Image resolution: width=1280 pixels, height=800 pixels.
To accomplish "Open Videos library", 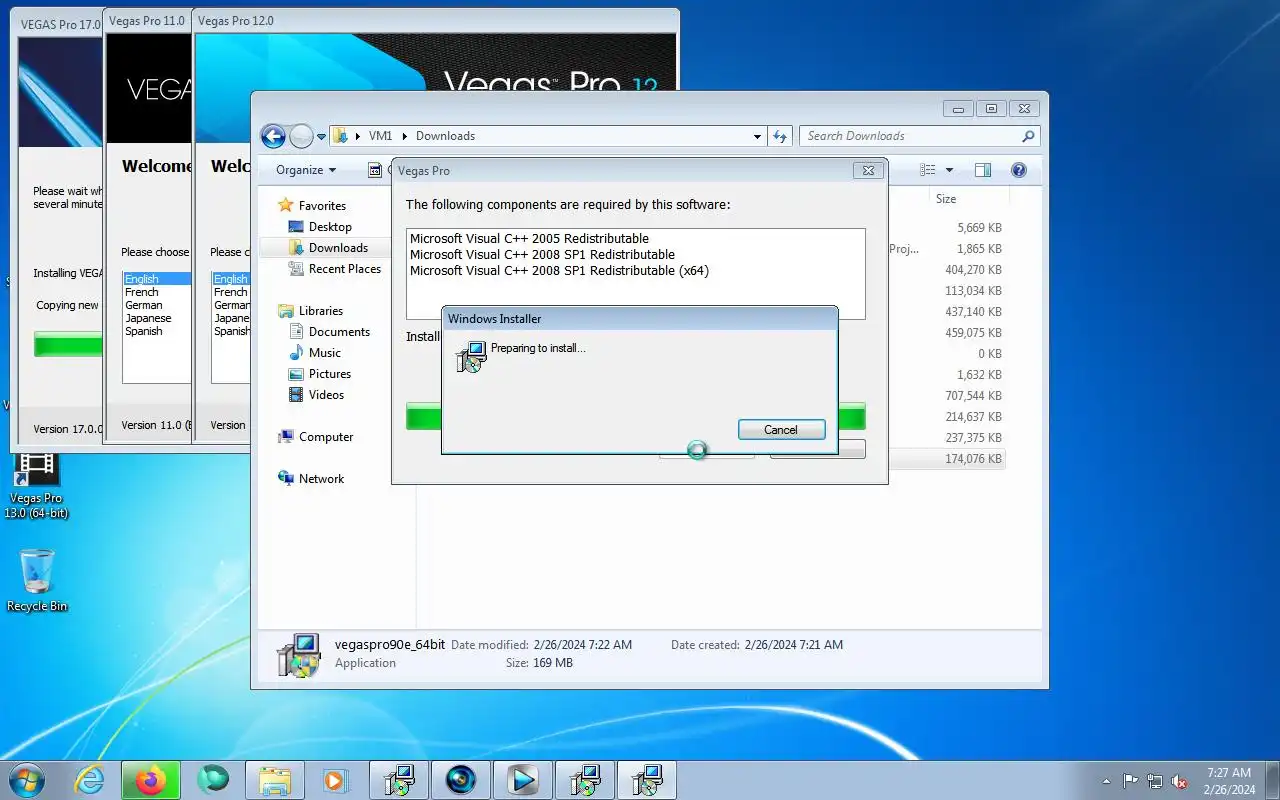I will click(x=326, y=395).
